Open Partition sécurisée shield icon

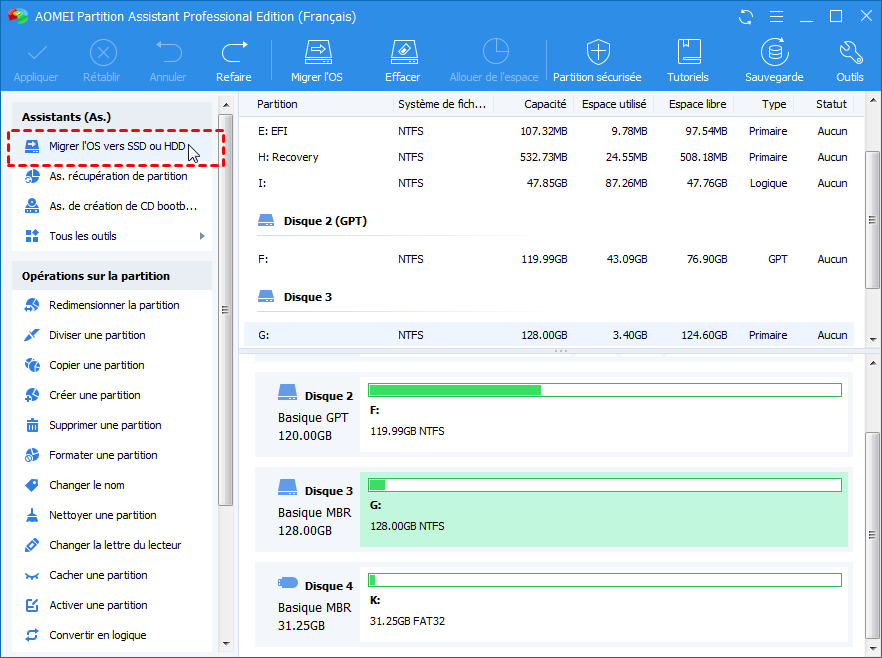(x=598, y=52)
